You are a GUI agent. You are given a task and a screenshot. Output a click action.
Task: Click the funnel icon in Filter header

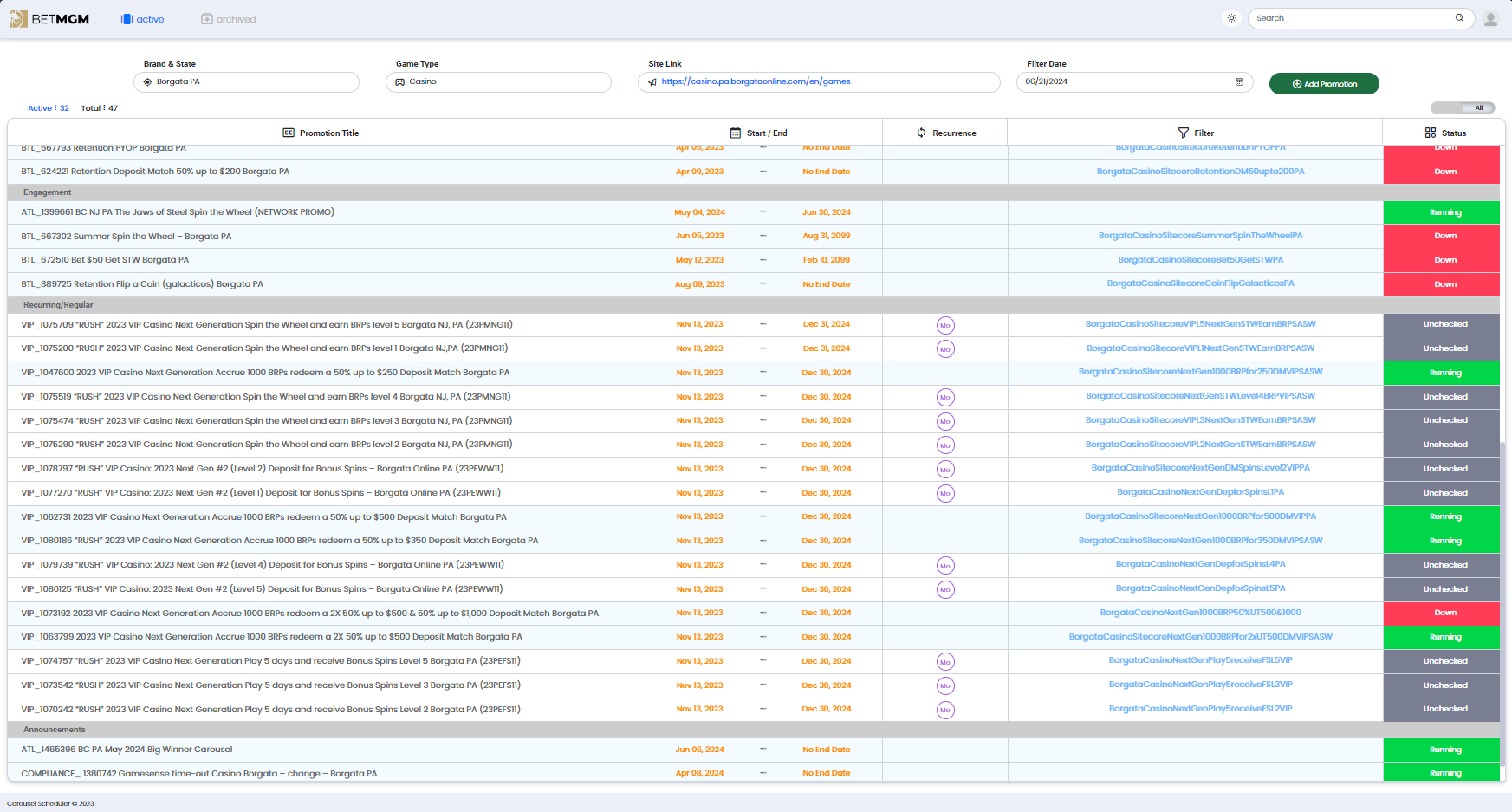[1184, 133]
